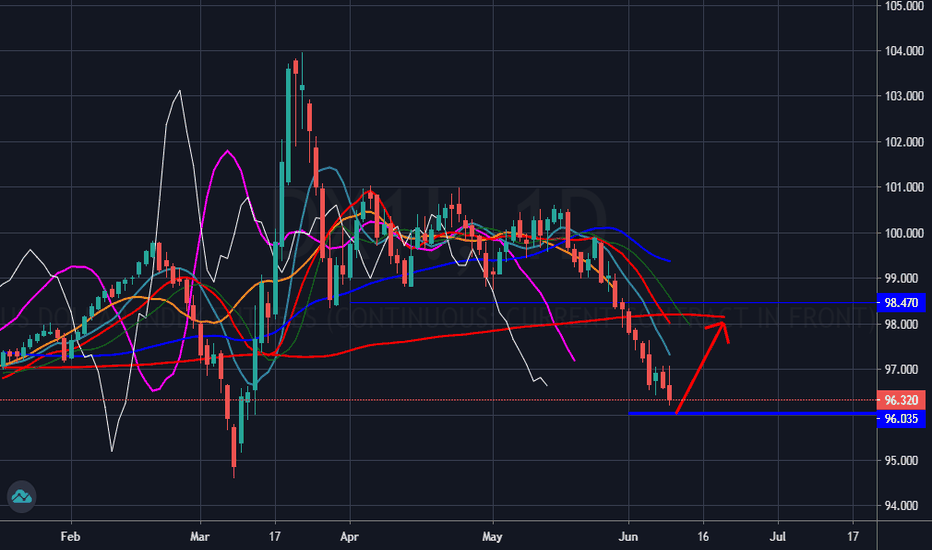Click the 105.000 price scale value

click(904, 6)
